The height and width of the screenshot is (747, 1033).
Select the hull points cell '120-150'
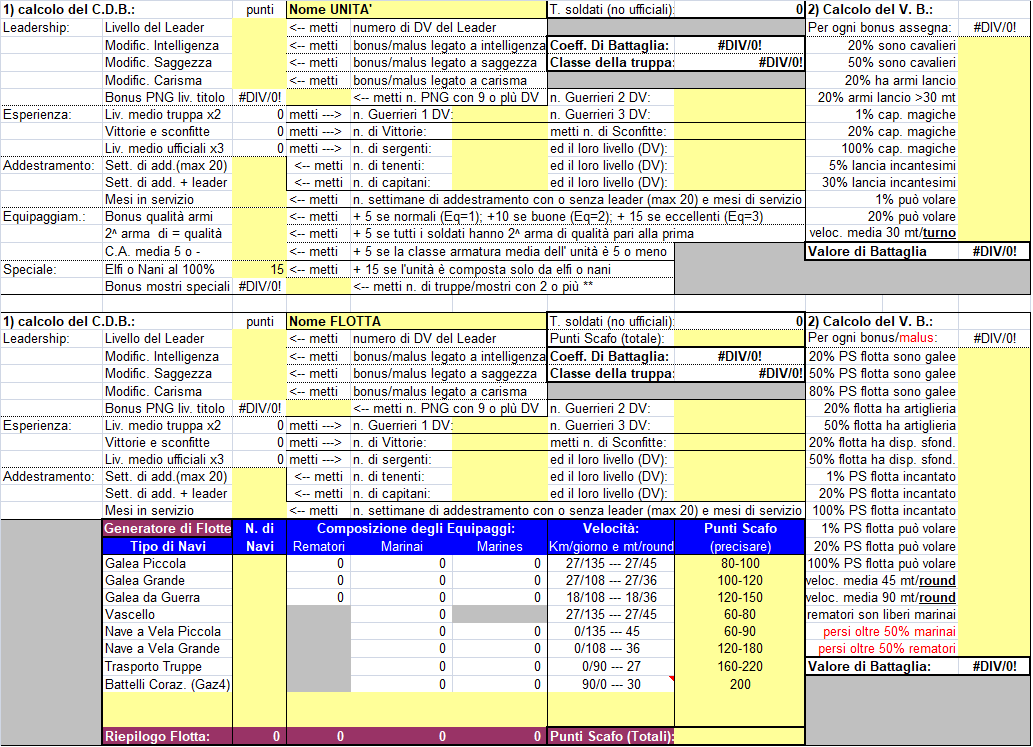tap(740, 597)
